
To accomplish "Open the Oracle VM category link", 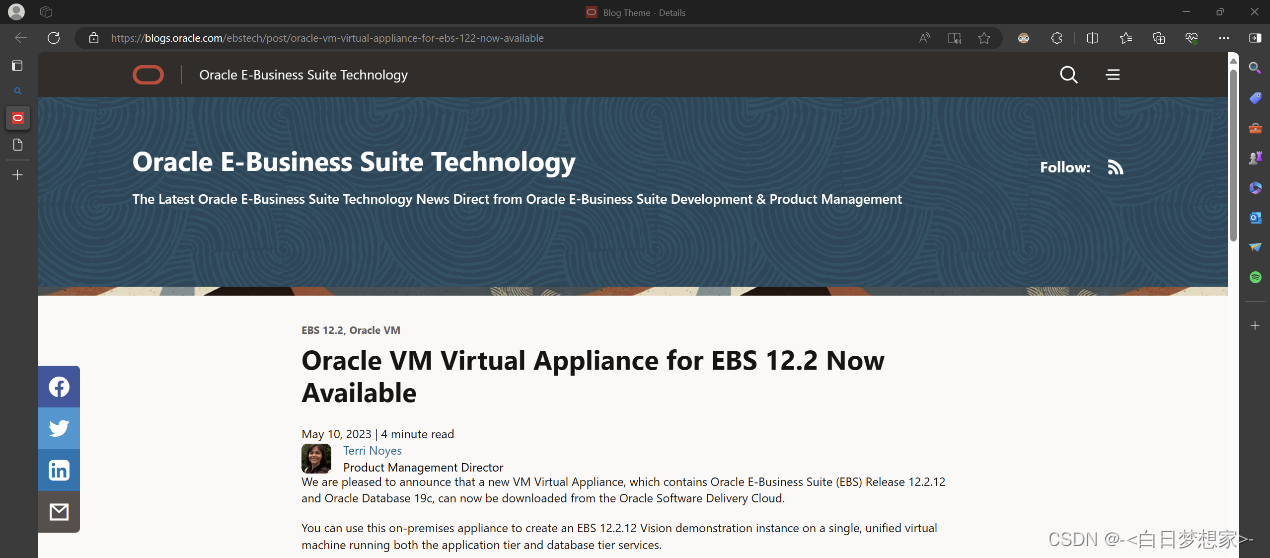I will tap(375, 330).
